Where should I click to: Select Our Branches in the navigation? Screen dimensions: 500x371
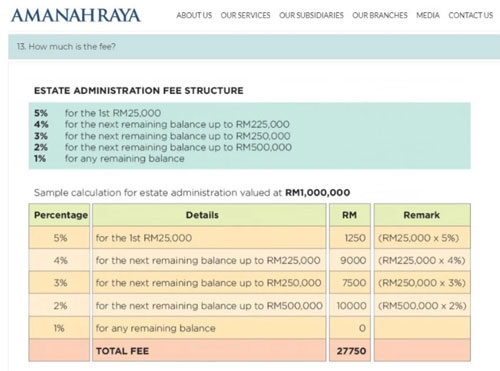coord(380,15)
